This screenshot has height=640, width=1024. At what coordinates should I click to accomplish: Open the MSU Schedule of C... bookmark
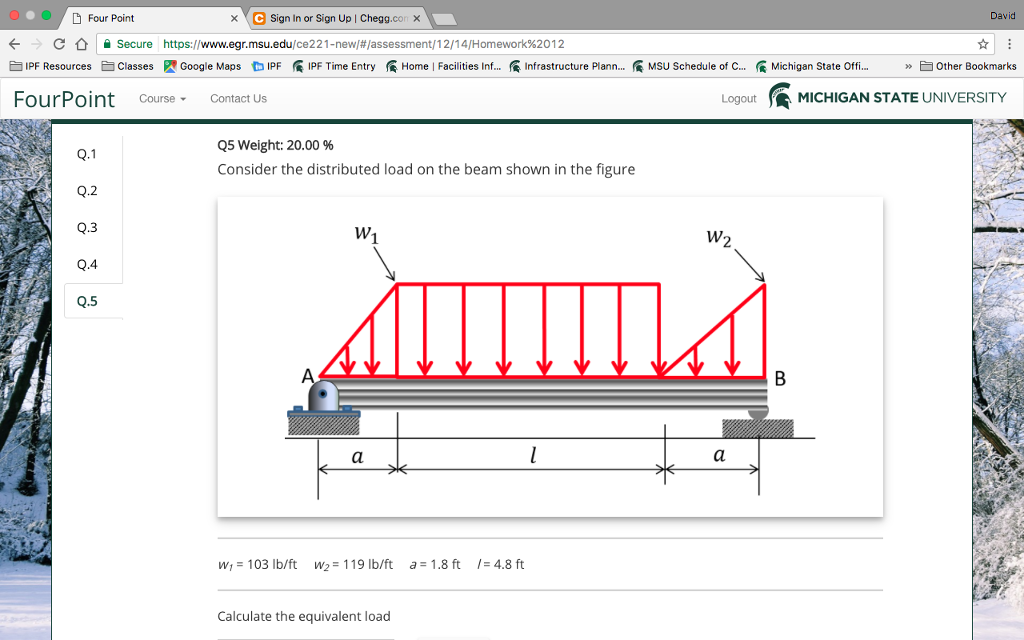[689, 66]
